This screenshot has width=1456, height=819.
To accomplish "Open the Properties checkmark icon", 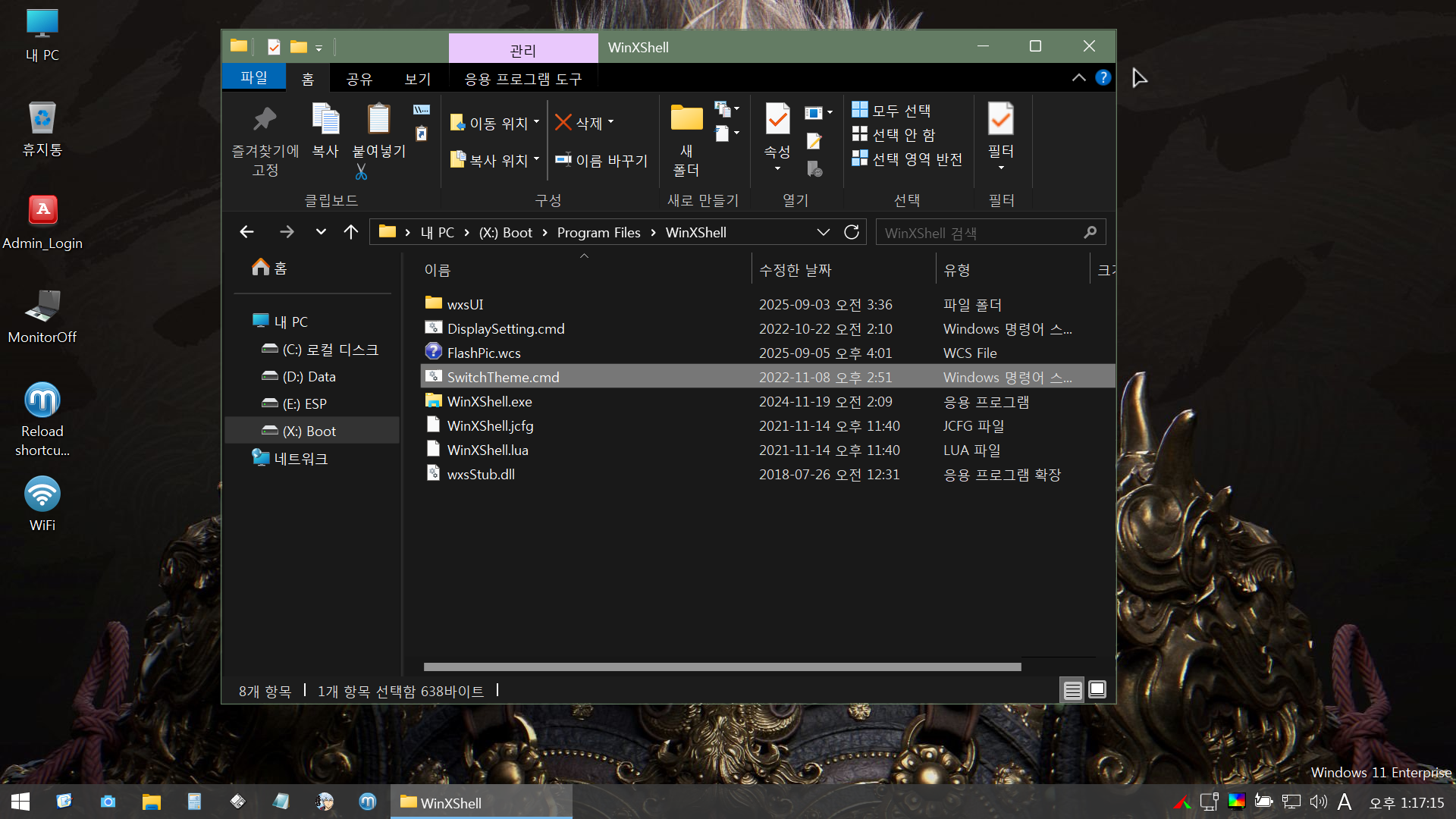I will 777,119.
